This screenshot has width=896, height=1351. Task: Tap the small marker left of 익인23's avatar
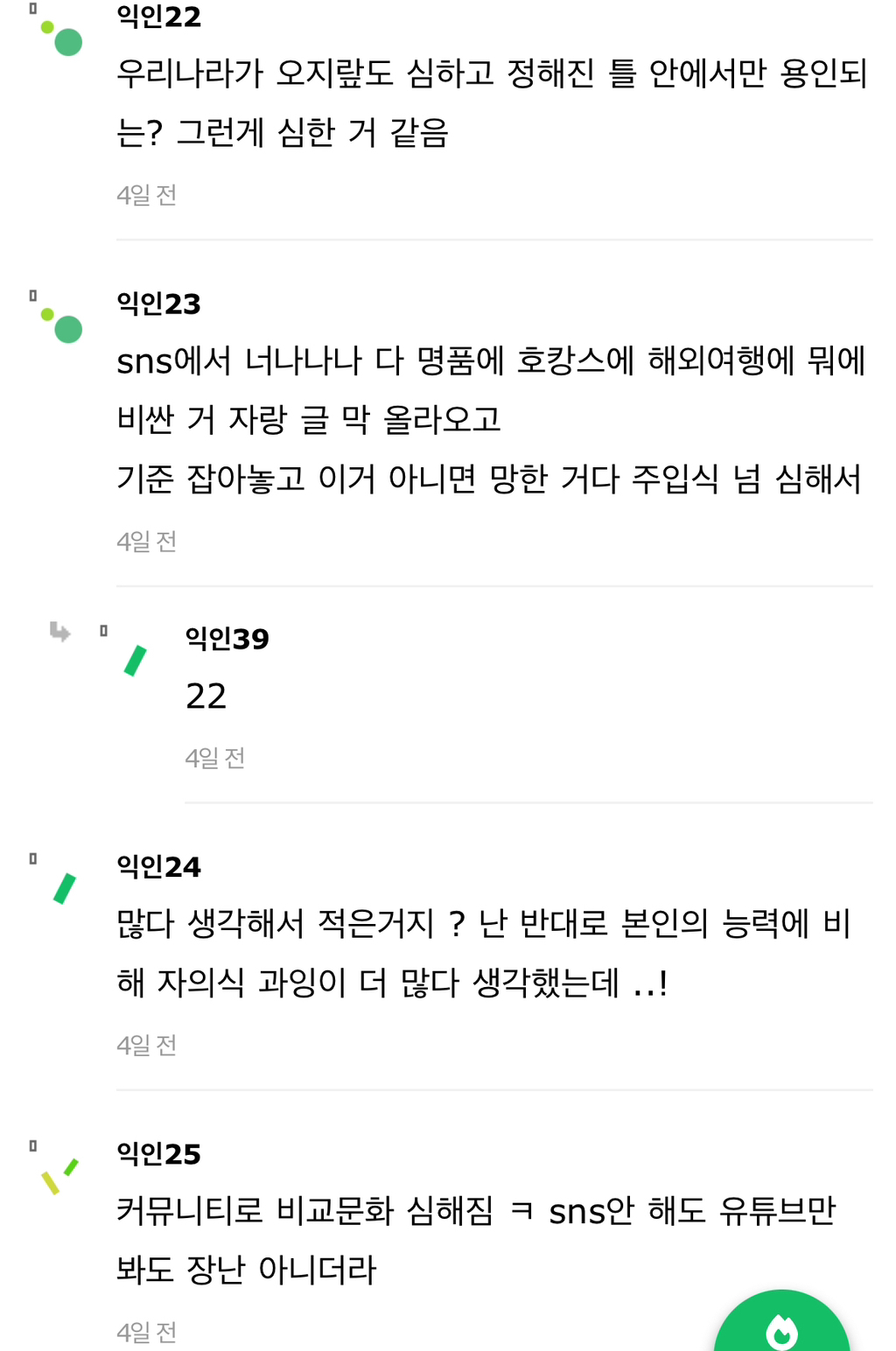[33, 296]
